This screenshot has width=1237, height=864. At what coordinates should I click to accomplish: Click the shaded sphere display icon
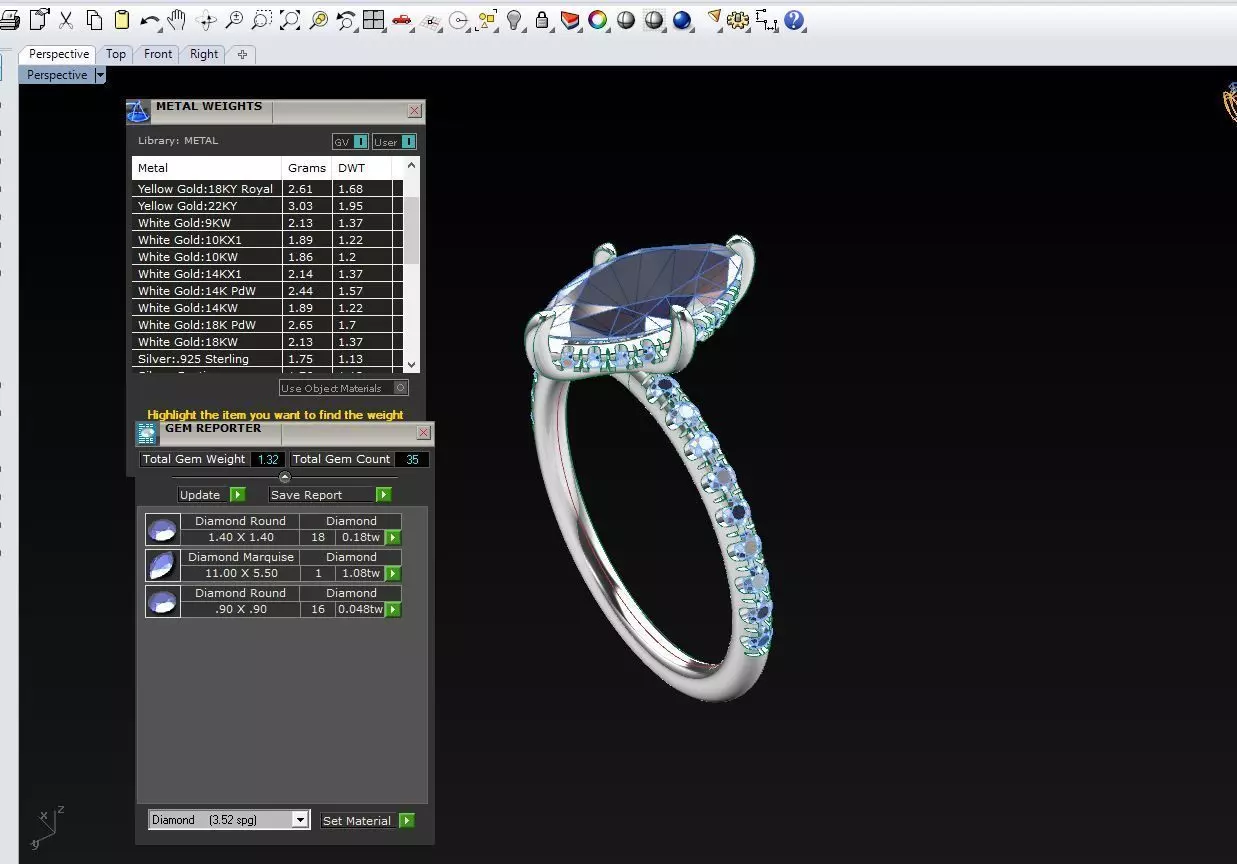pos(626,19)
